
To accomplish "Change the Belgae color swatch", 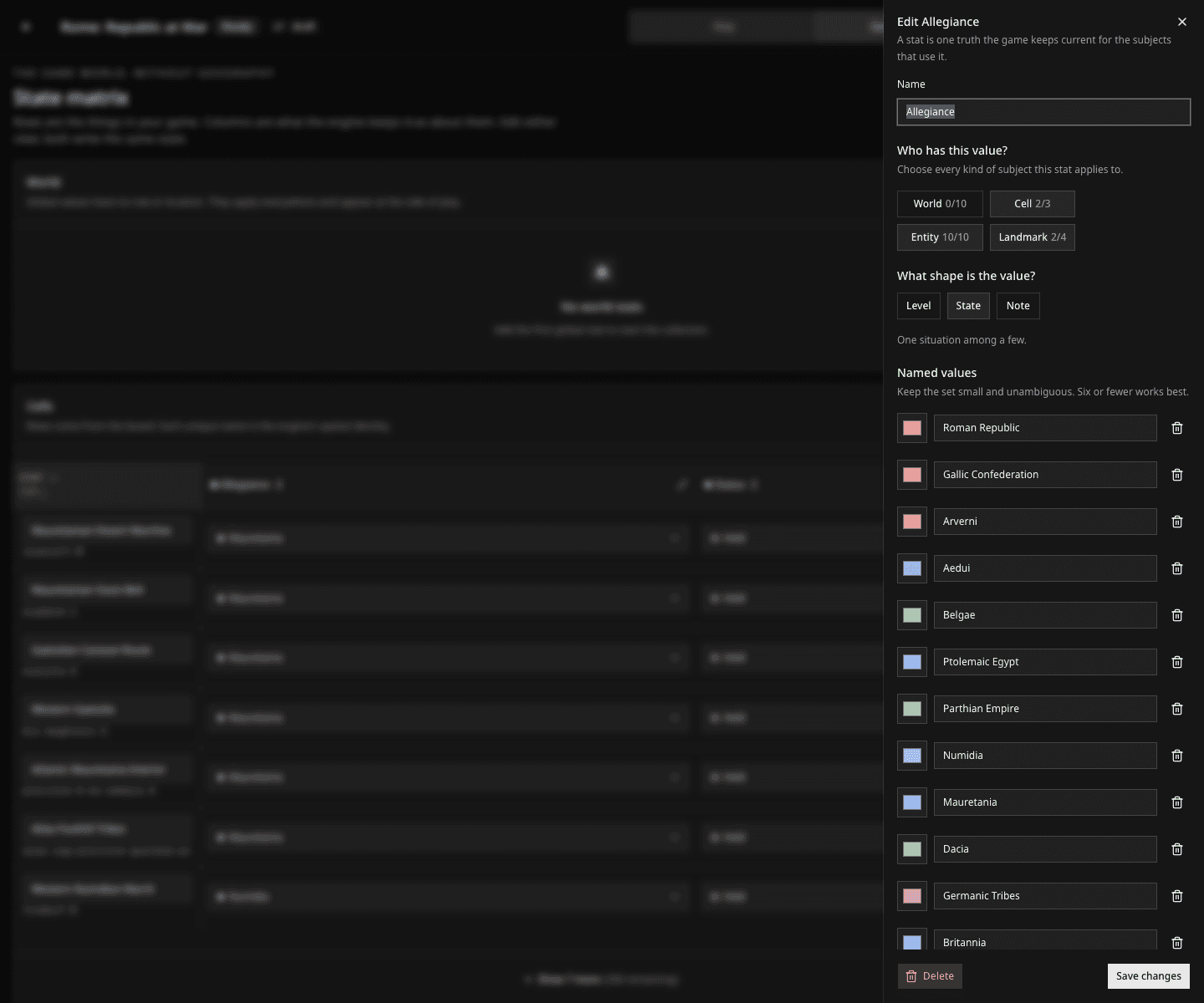I will pos(912,615).
